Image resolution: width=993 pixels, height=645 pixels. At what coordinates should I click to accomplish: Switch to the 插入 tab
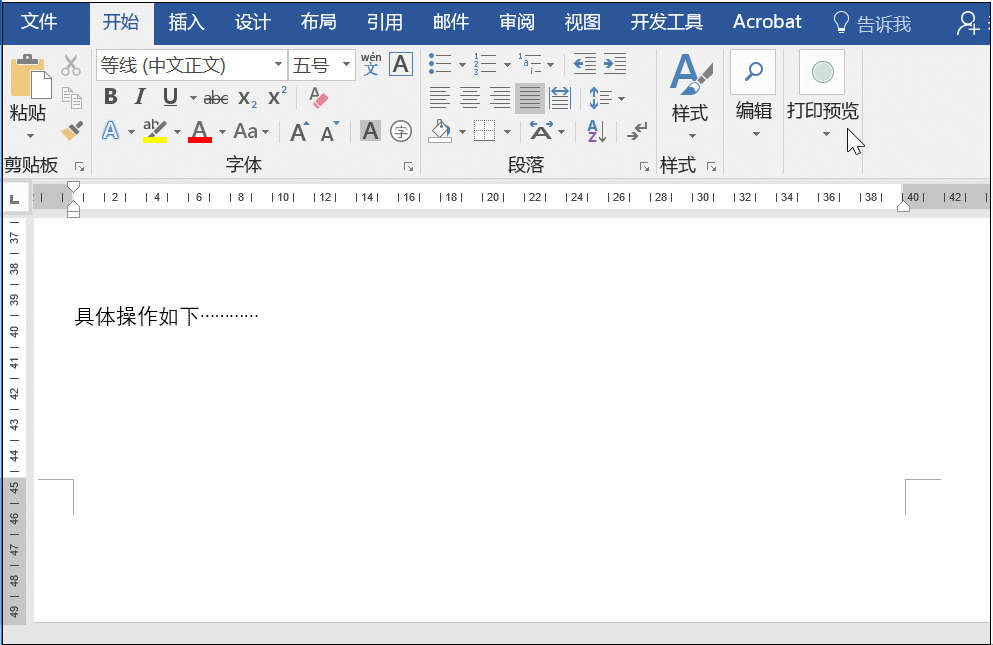[186, 22]
